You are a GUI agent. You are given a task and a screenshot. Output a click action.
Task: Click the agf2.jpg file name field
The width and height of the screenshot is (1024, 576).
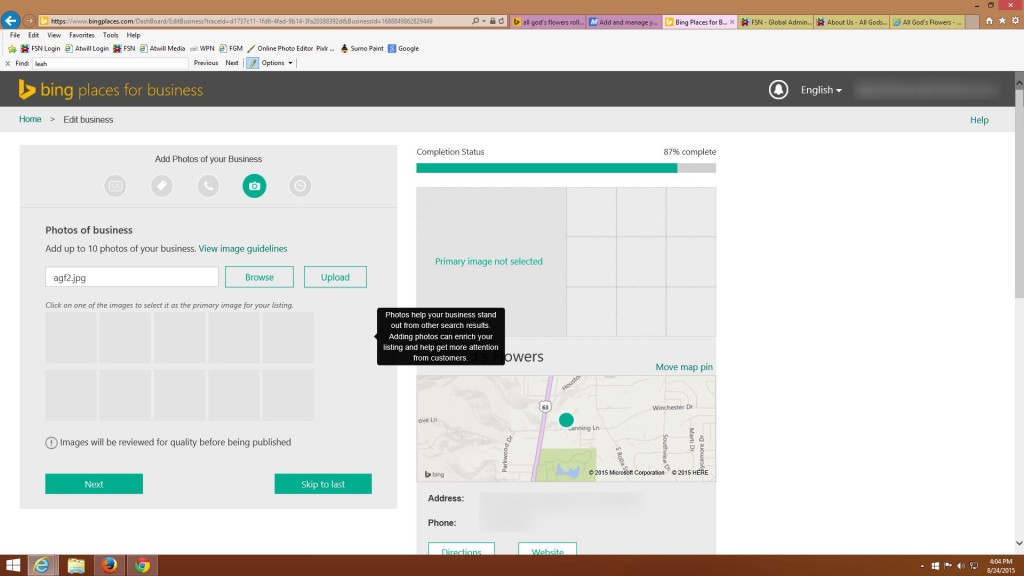[x=131, y=277]
